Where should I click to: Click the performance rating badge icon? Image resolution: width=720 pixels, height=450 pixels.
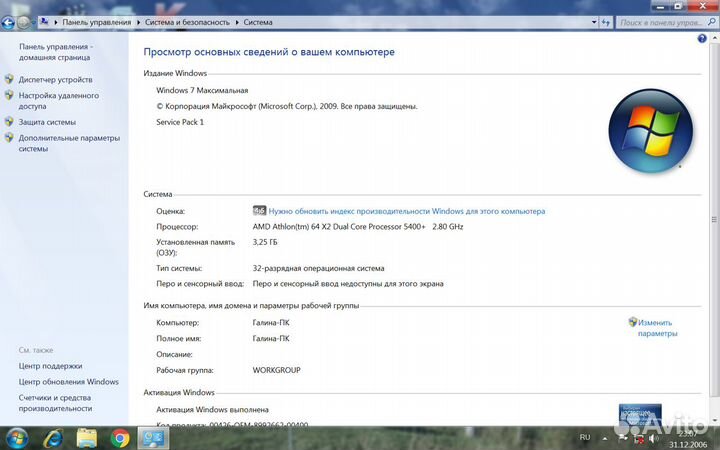(x=259, y=211)
